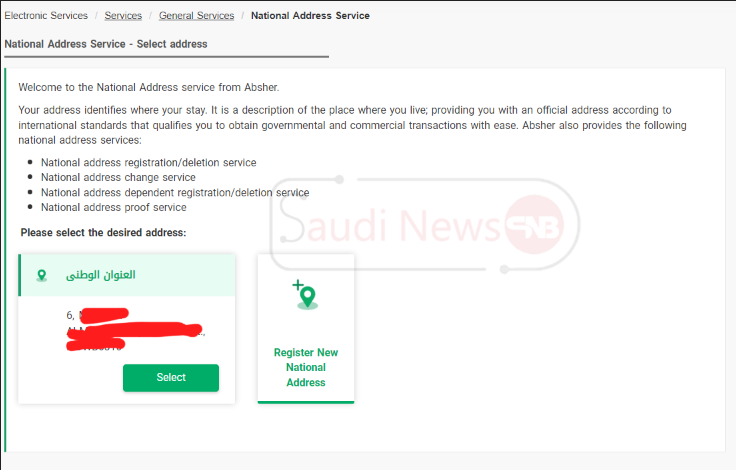
Task: Click the Please select the desired address label
Action: pos(103,233)
